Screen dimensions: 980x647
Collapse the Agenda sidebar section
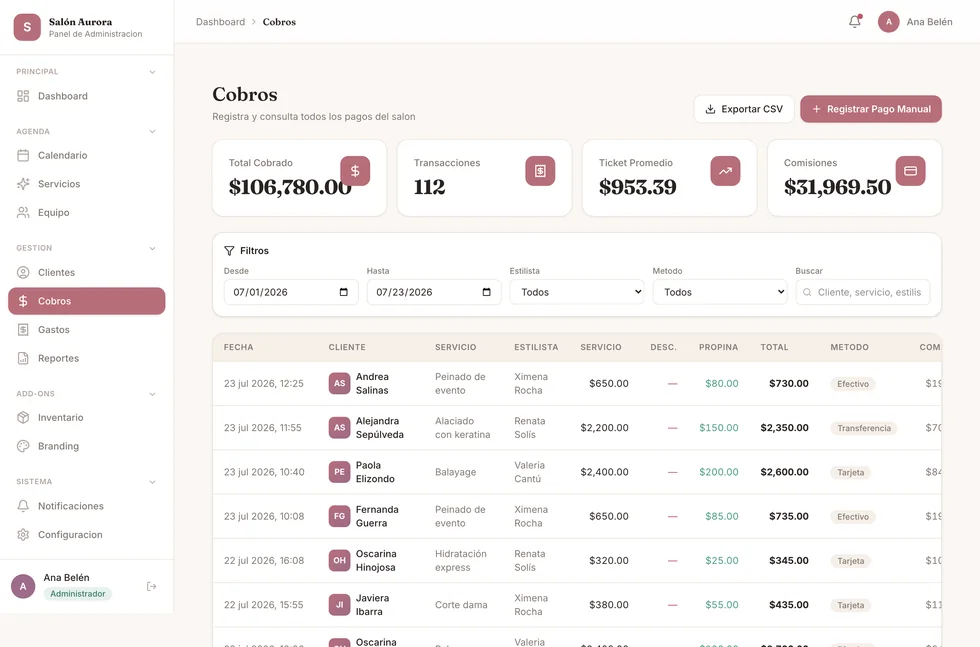click(152, 131)
